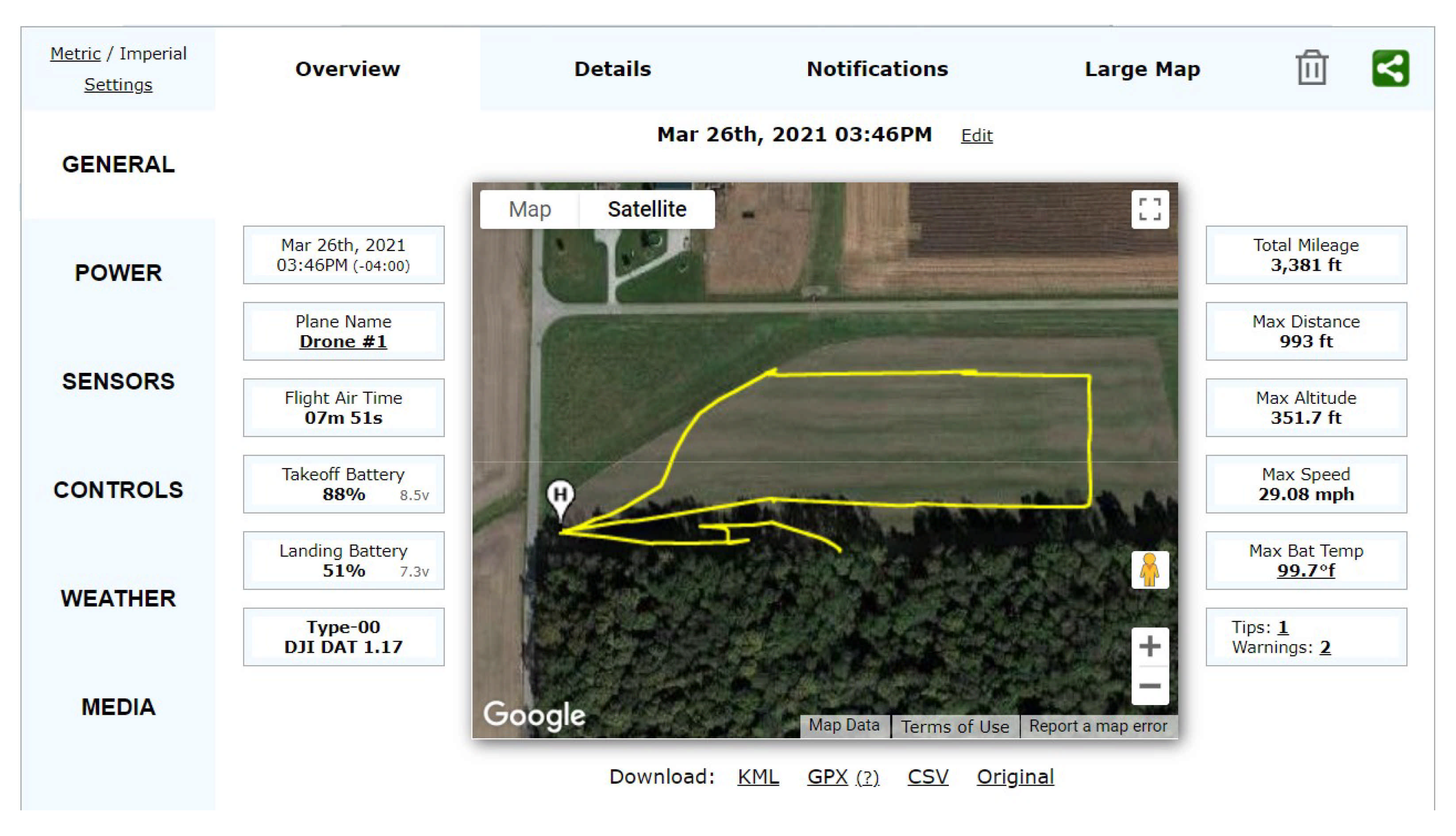Screen dimensions: 1456x836
Task: Download the KML file
Action: pyautogui.click(x=758, y=777)
